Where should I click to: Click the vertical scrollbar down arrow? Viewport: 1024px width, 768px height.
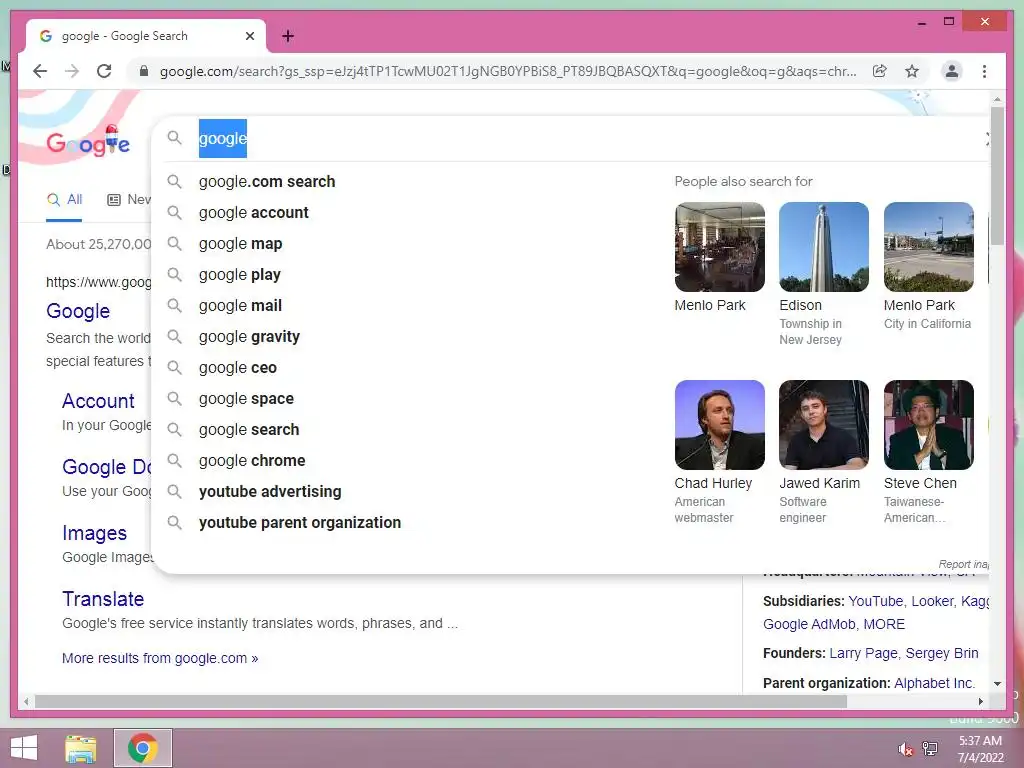pos(997,684)
